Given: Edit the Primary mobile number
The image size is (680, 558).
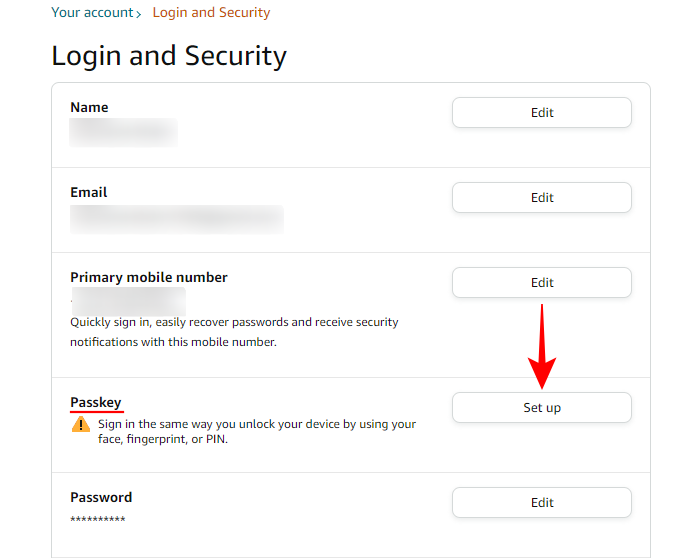Looking at the screenshot, I should [x=541, y=283].
